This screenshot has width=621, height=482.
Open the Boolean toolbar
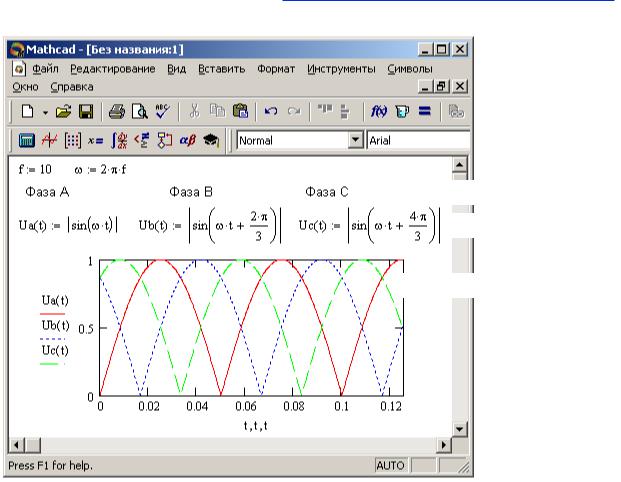coord(141,140)
